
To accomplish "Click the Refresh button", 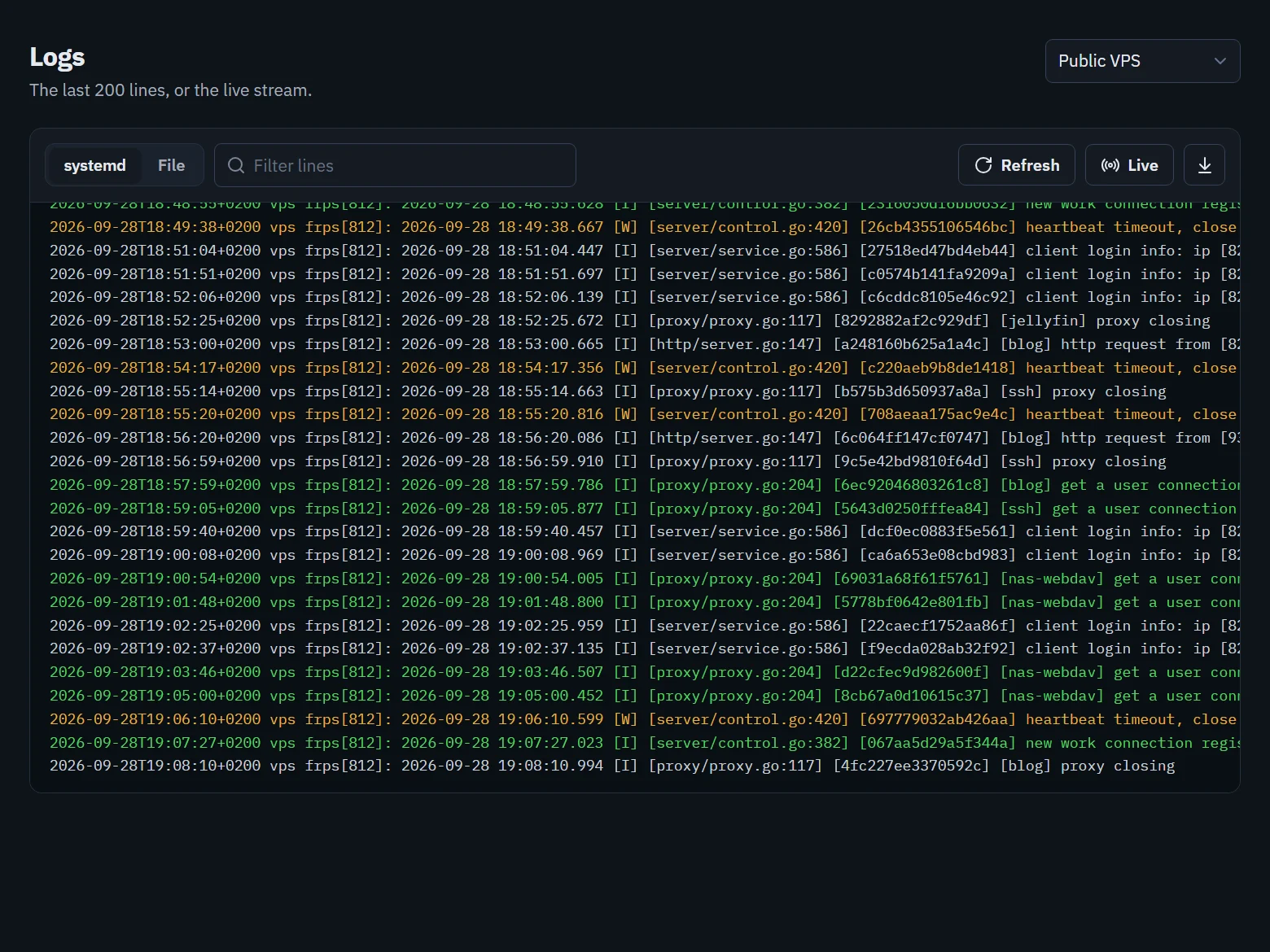I will 1016,165.
